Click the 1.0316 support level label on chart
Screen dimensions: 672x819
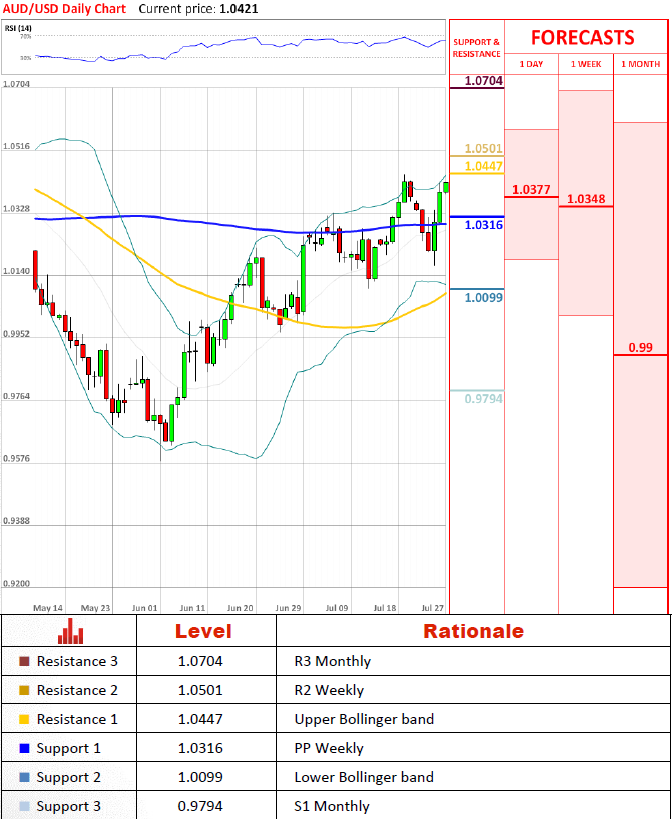(x=484, y=226)
